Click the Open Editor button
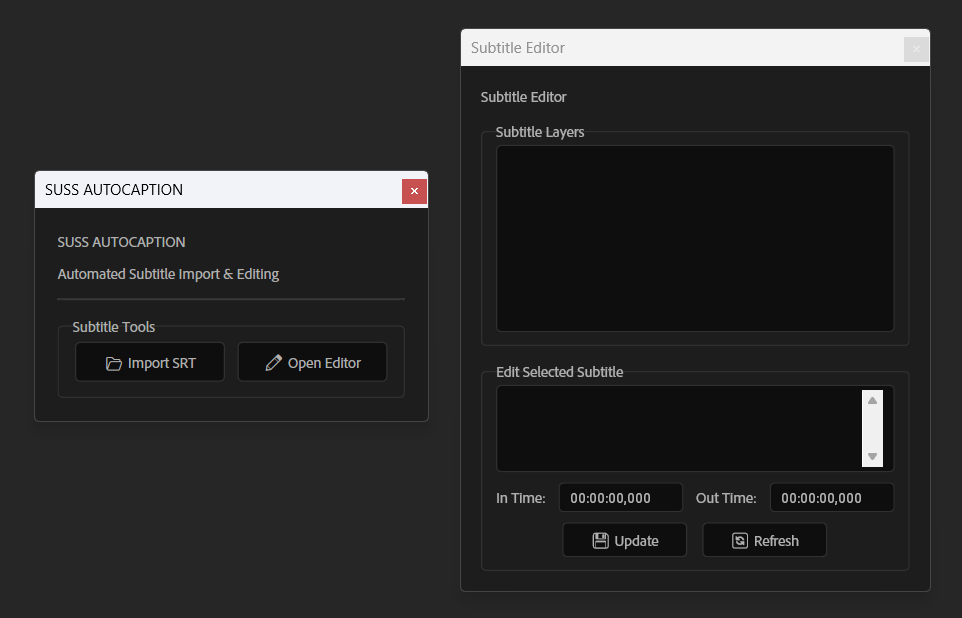 tap(312, 362)
